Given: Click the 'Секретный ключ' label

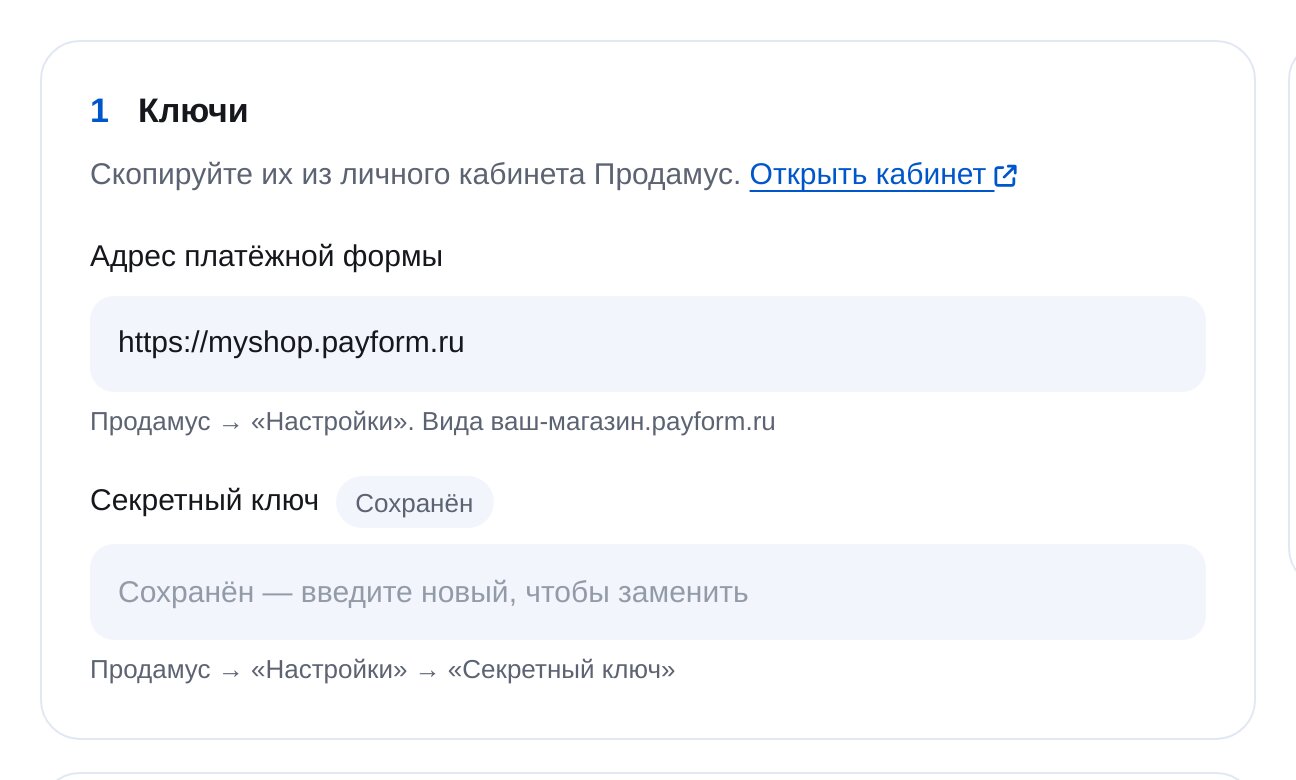Looking at the screenshot, I should [x=204, y=501].
